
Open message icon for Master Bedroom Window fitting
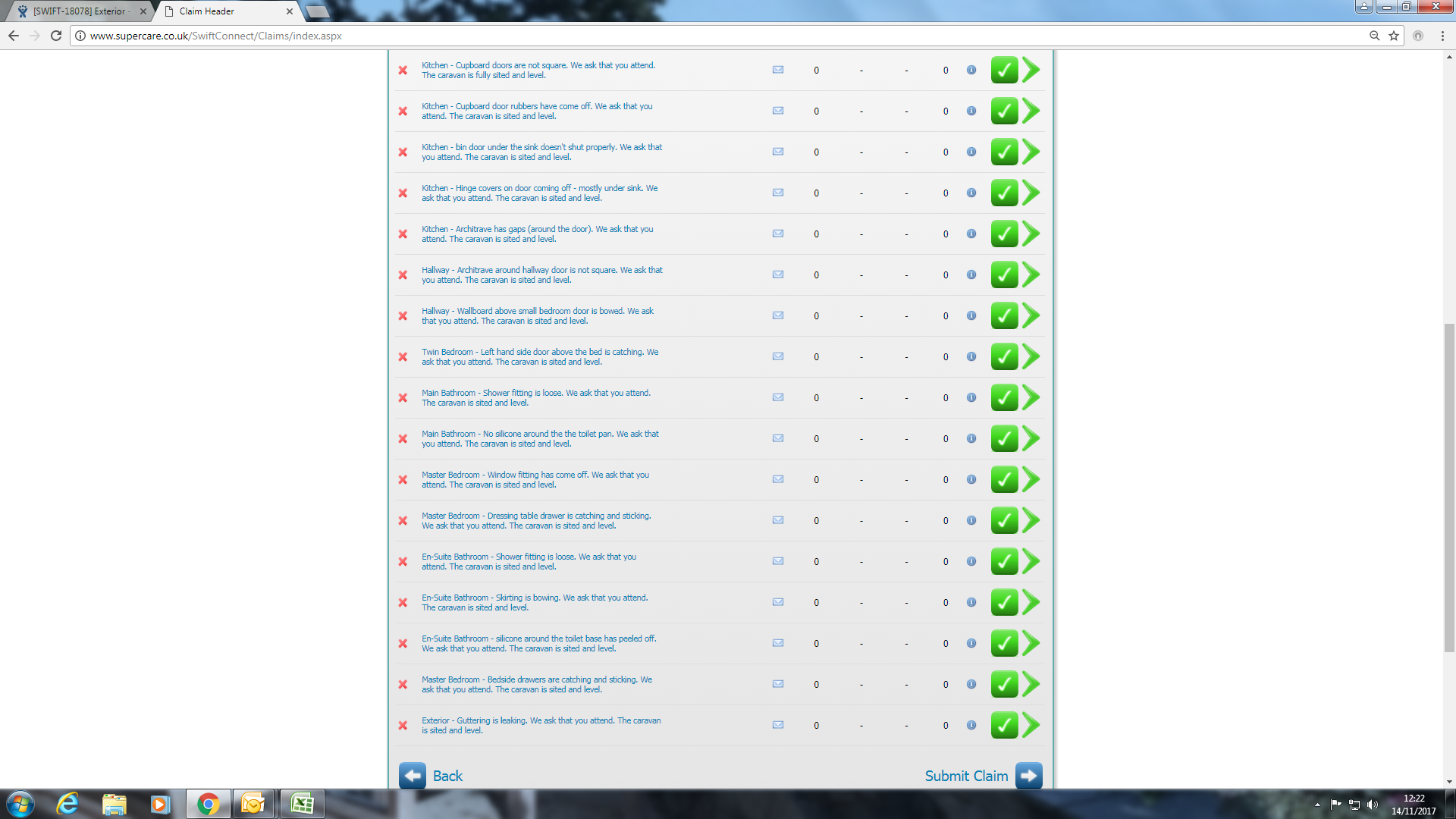[x=778, y=479]
